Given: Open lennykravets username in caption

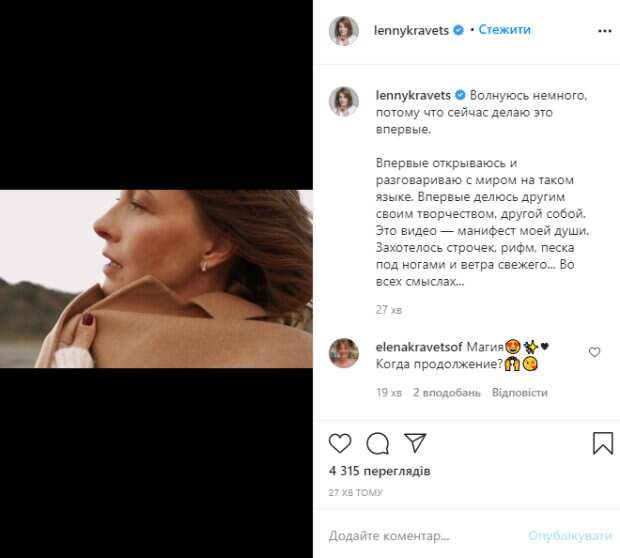Looking at the screenshot, I should 410,94.
